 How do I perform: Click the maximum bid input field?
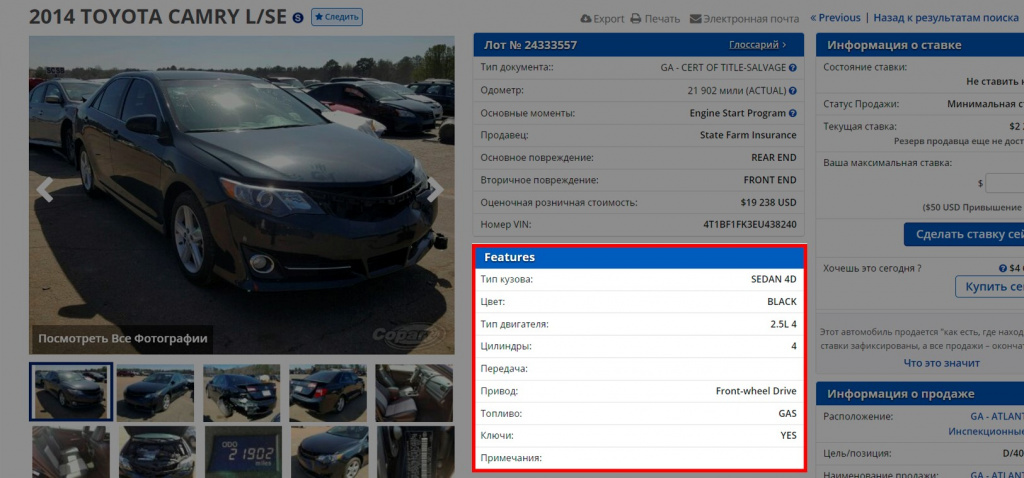[x=1004, y=183]
